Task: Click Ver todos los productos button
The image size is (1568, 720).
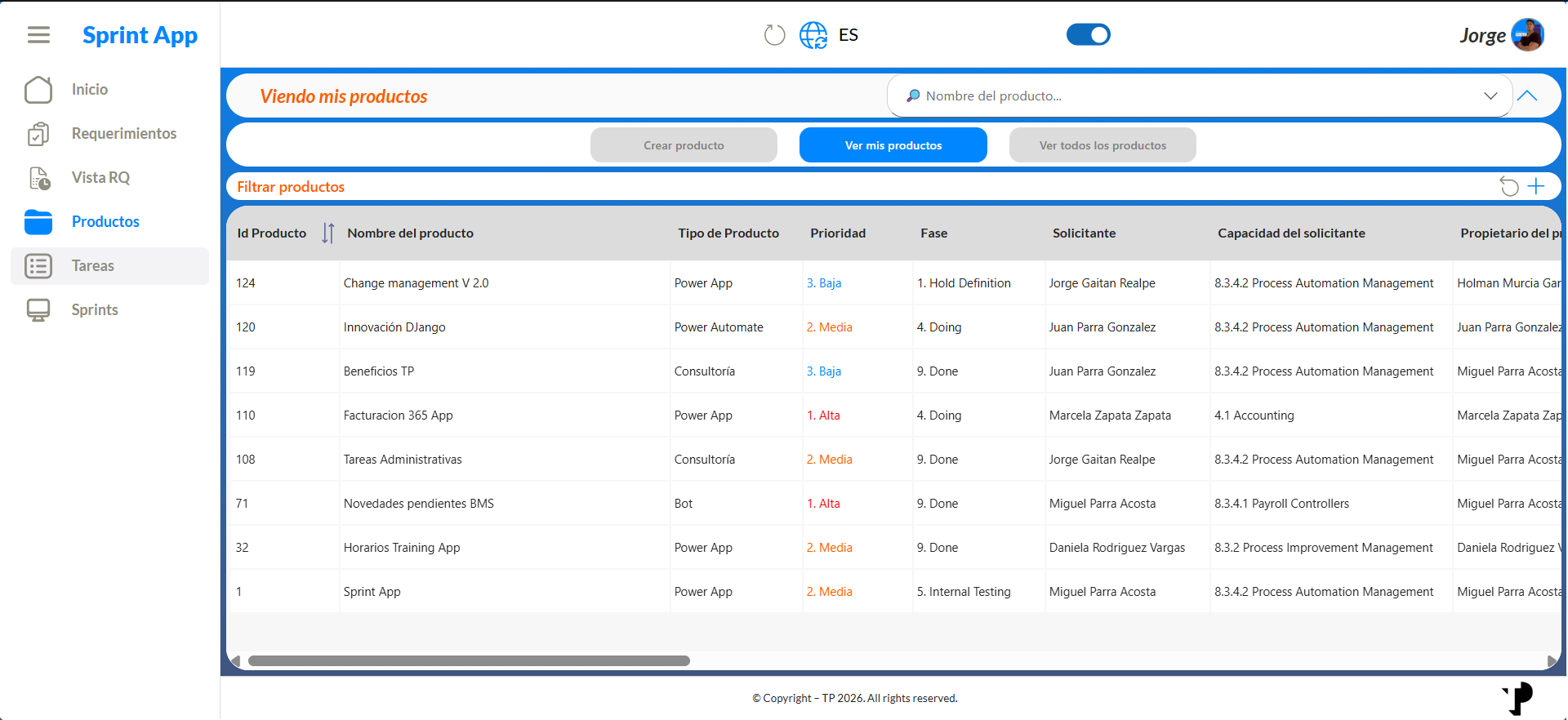Action: pyautogui.click(x=1102, y=145)
